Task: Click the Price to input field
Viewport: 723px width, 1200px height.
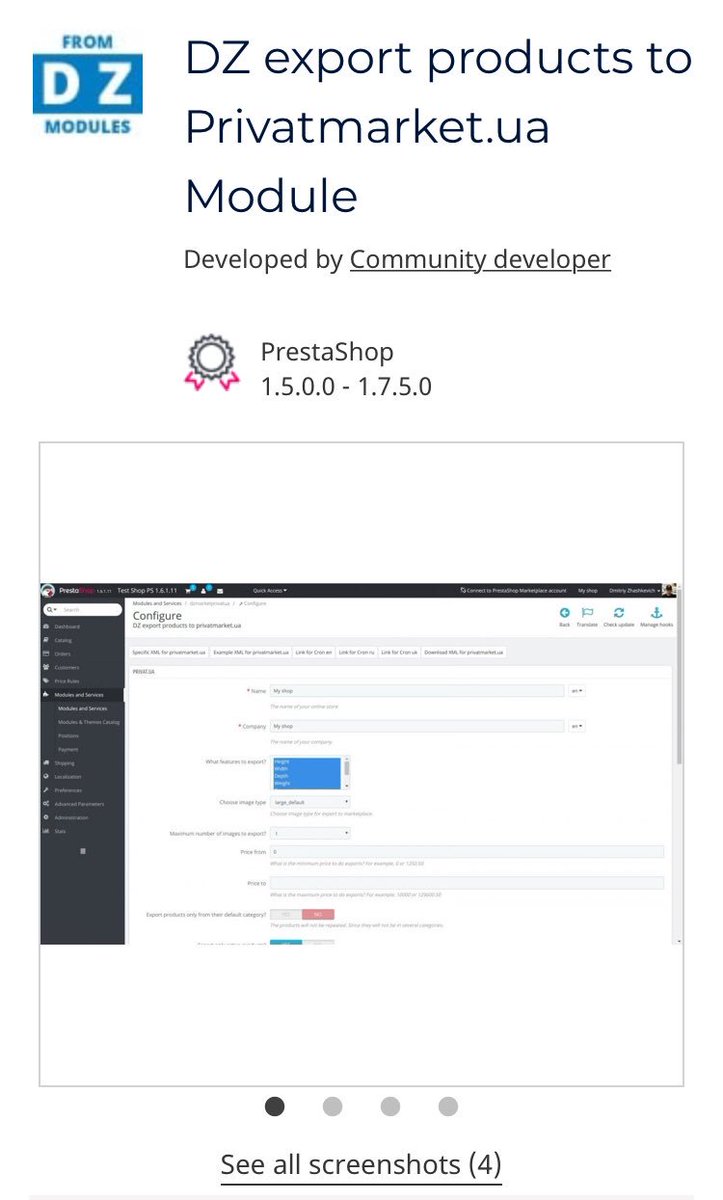Action: coord(467,883)
